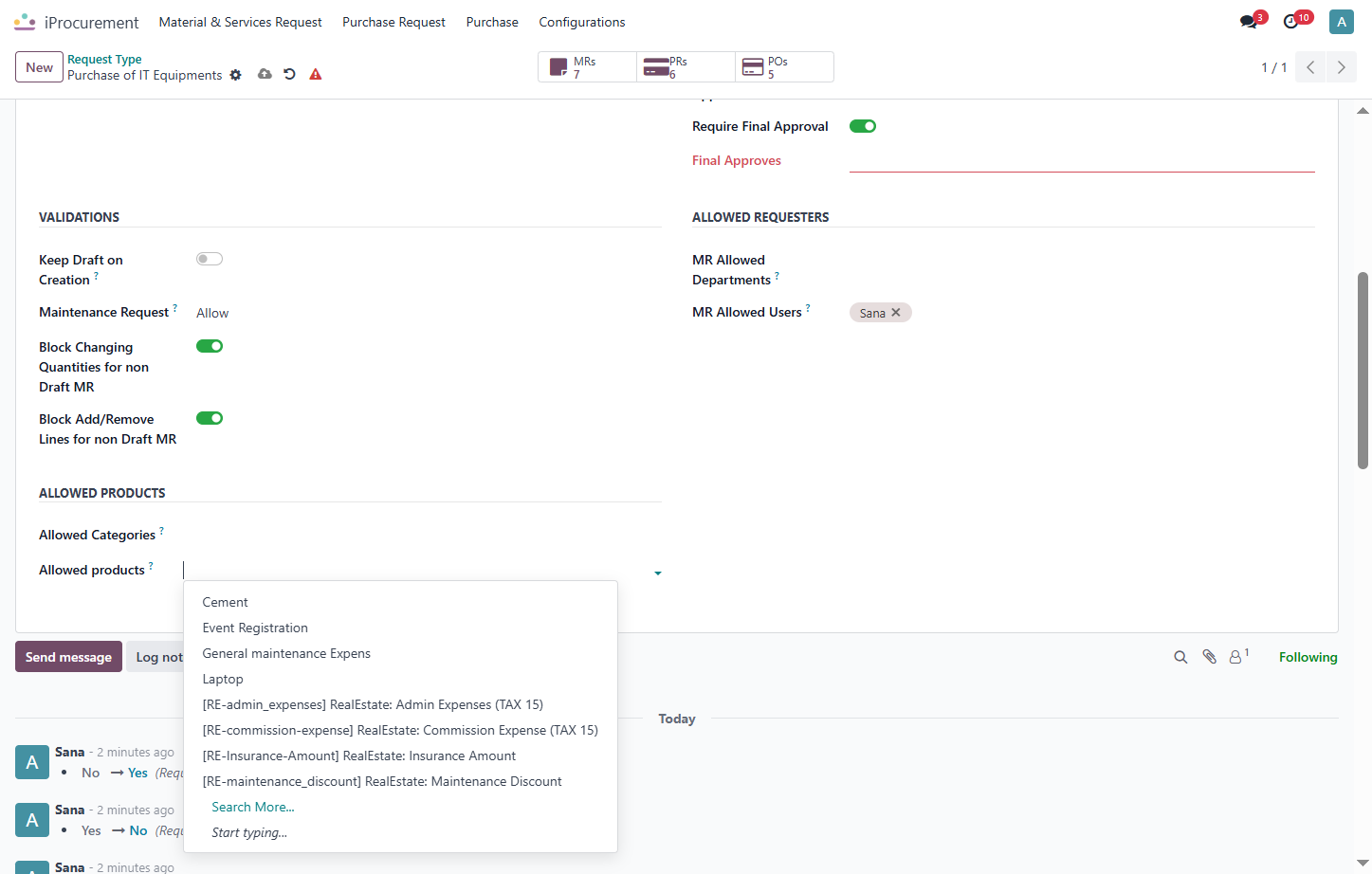The width and height of the screenshot is (1372, 874).
Task: Click the Following button
Action: pyautogui.click(x=1308, y=657)
